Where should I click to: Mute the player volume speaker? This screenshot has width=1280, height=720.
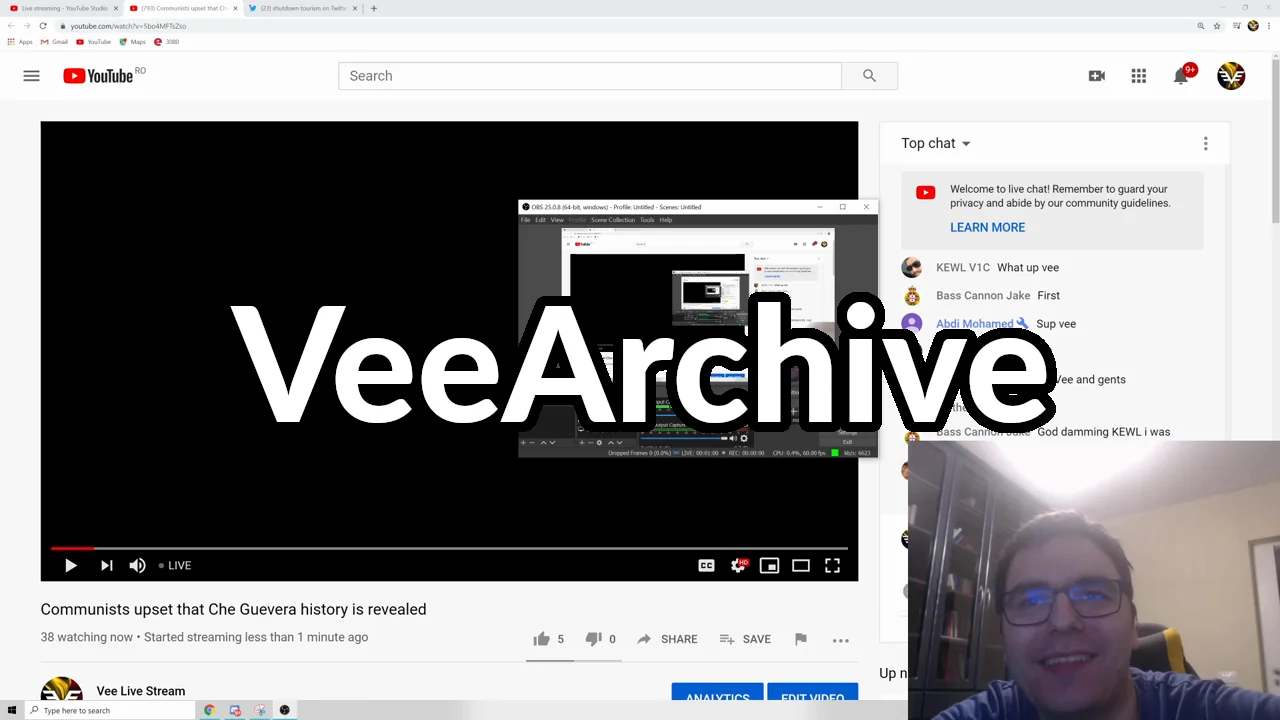(137, 566)
